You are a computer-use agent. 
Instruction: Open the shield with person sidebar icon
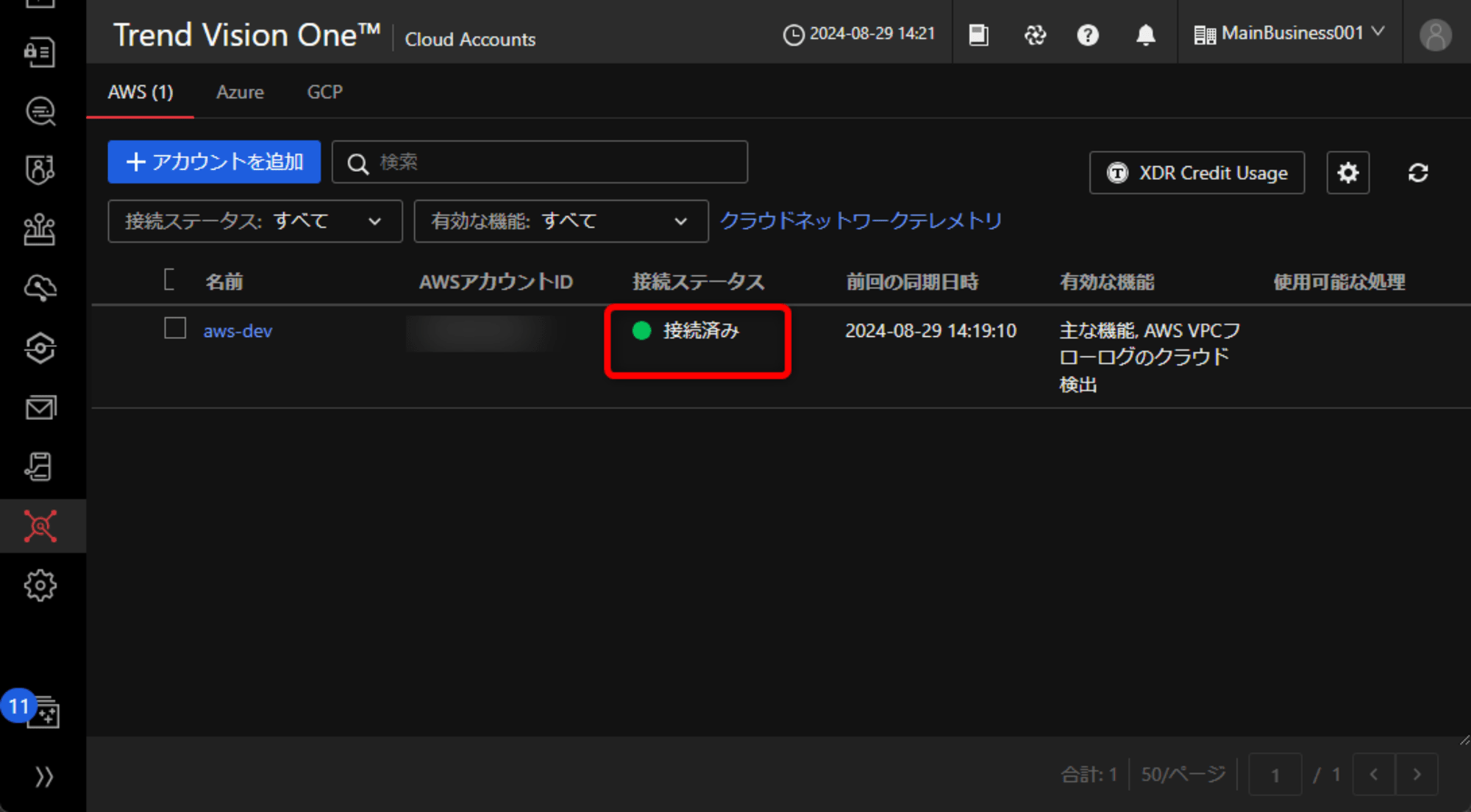tap(40, 170)
